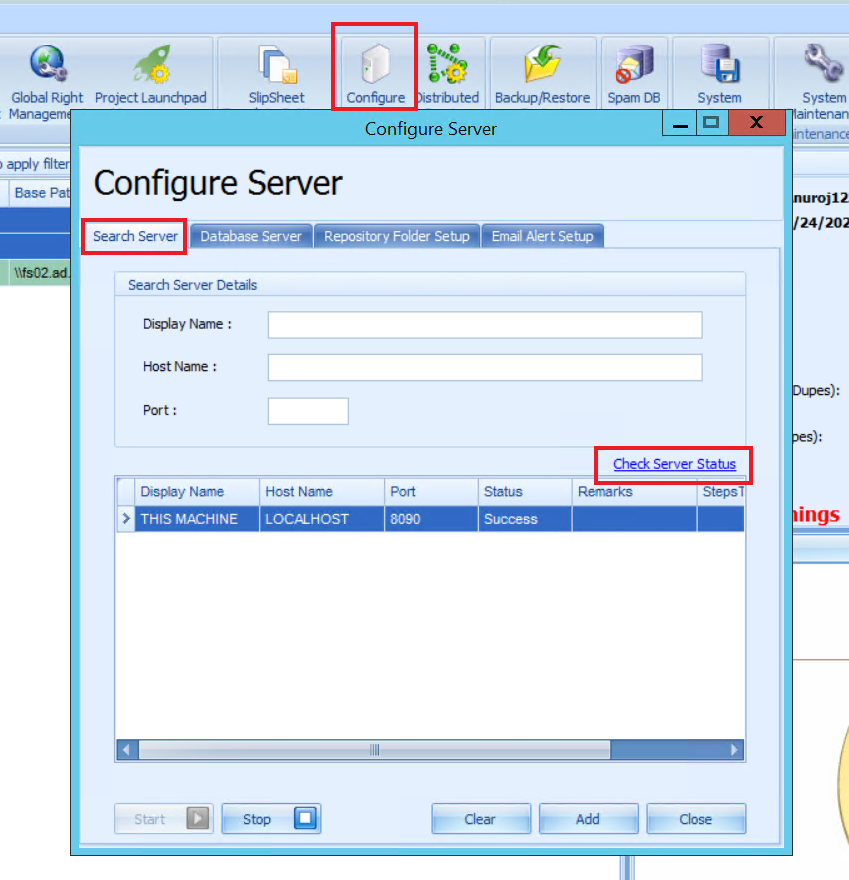Click the Close button in dialog
The width and height of the screenshot is (849, 880).
(696, 819)
